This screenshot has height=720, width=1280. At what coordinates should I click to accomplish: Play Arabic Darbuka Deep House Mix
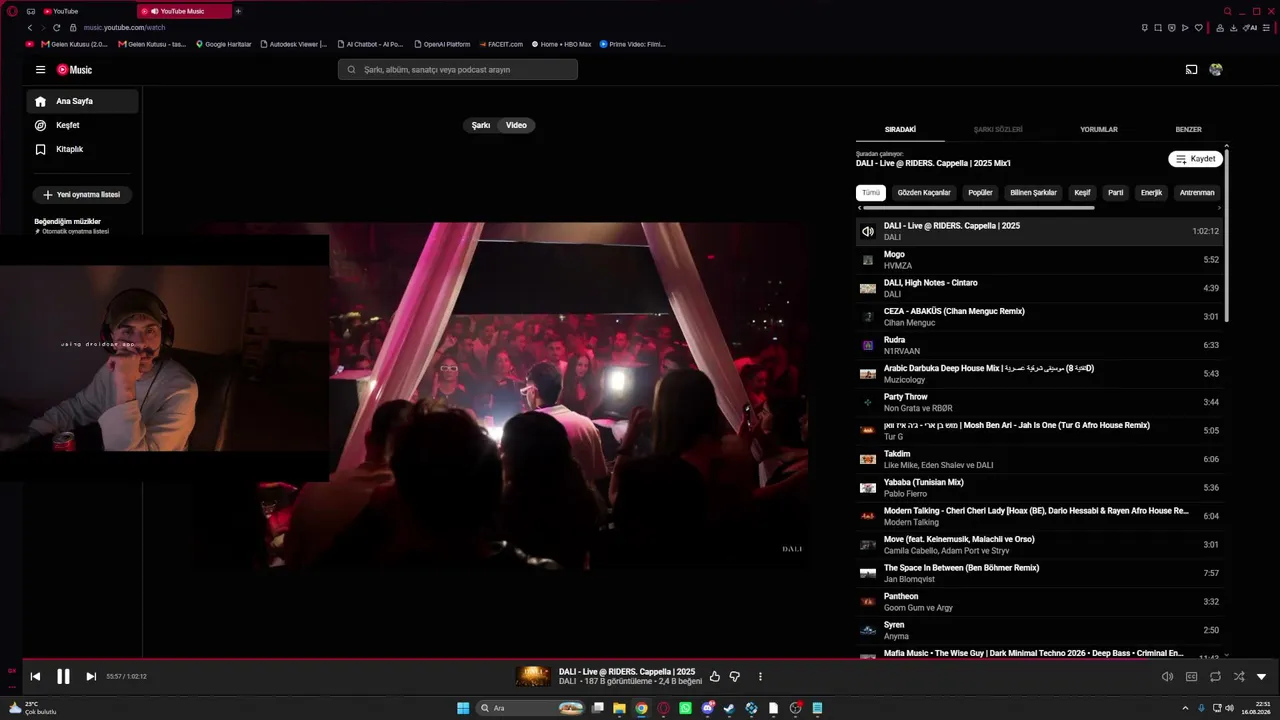click(1039, 374)
